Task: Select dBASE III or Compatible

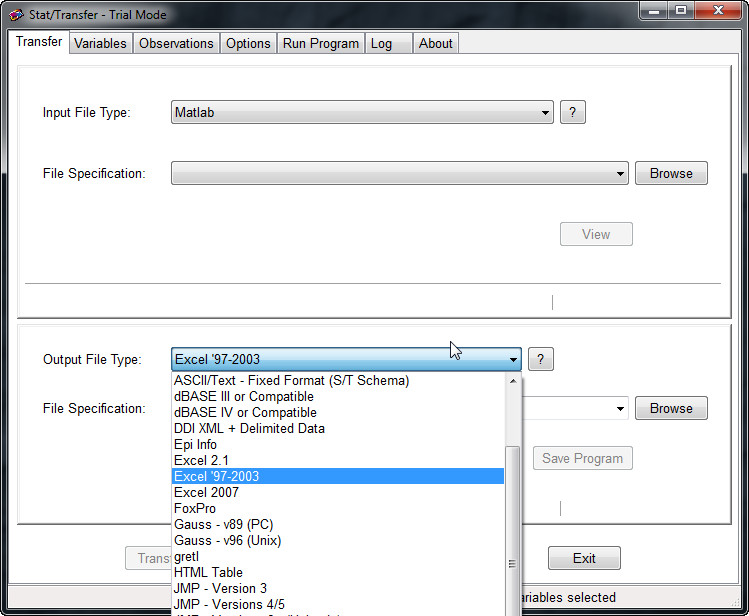Action: 338,396
